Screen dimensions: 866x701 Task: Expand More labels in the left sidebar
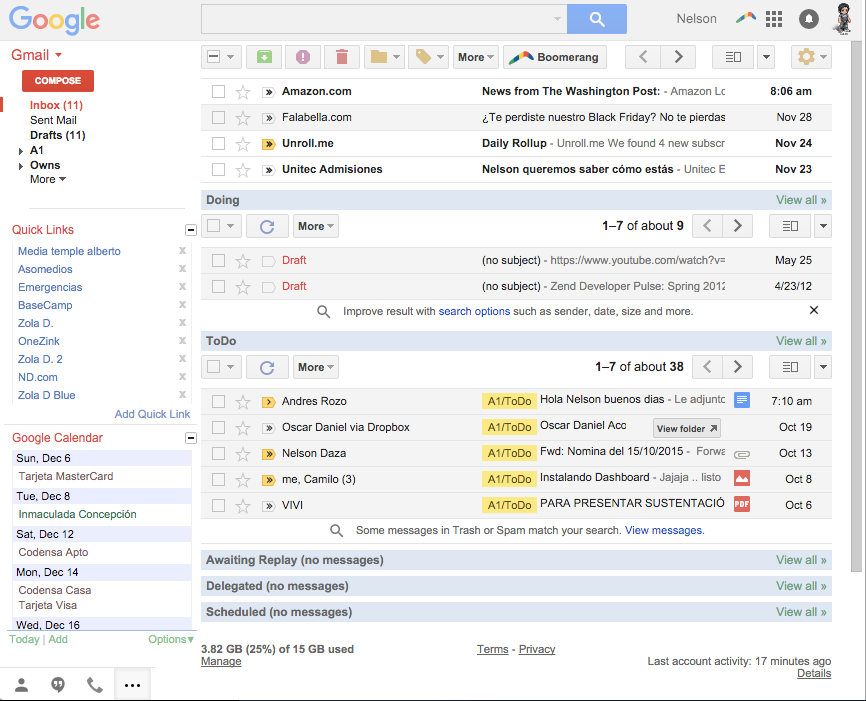point(42,179)
